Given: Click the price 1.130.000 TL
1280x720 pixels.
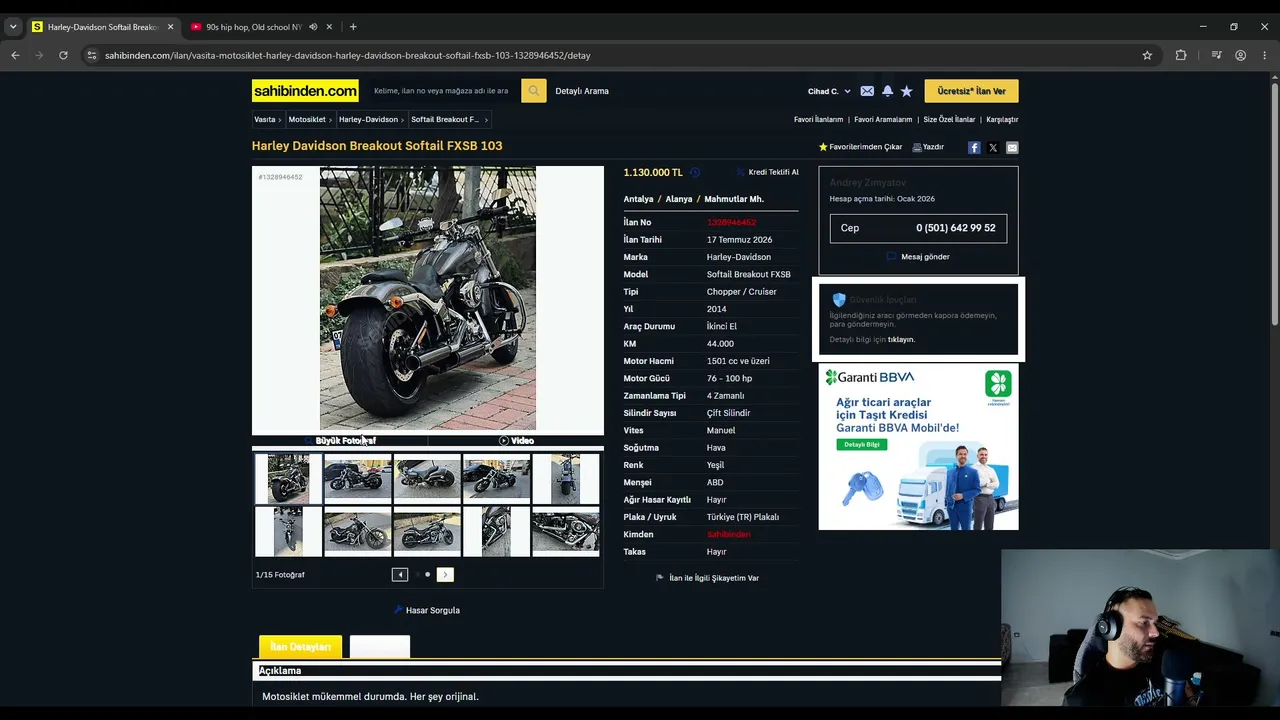Looking at the screenshot, I should point(653,172).
